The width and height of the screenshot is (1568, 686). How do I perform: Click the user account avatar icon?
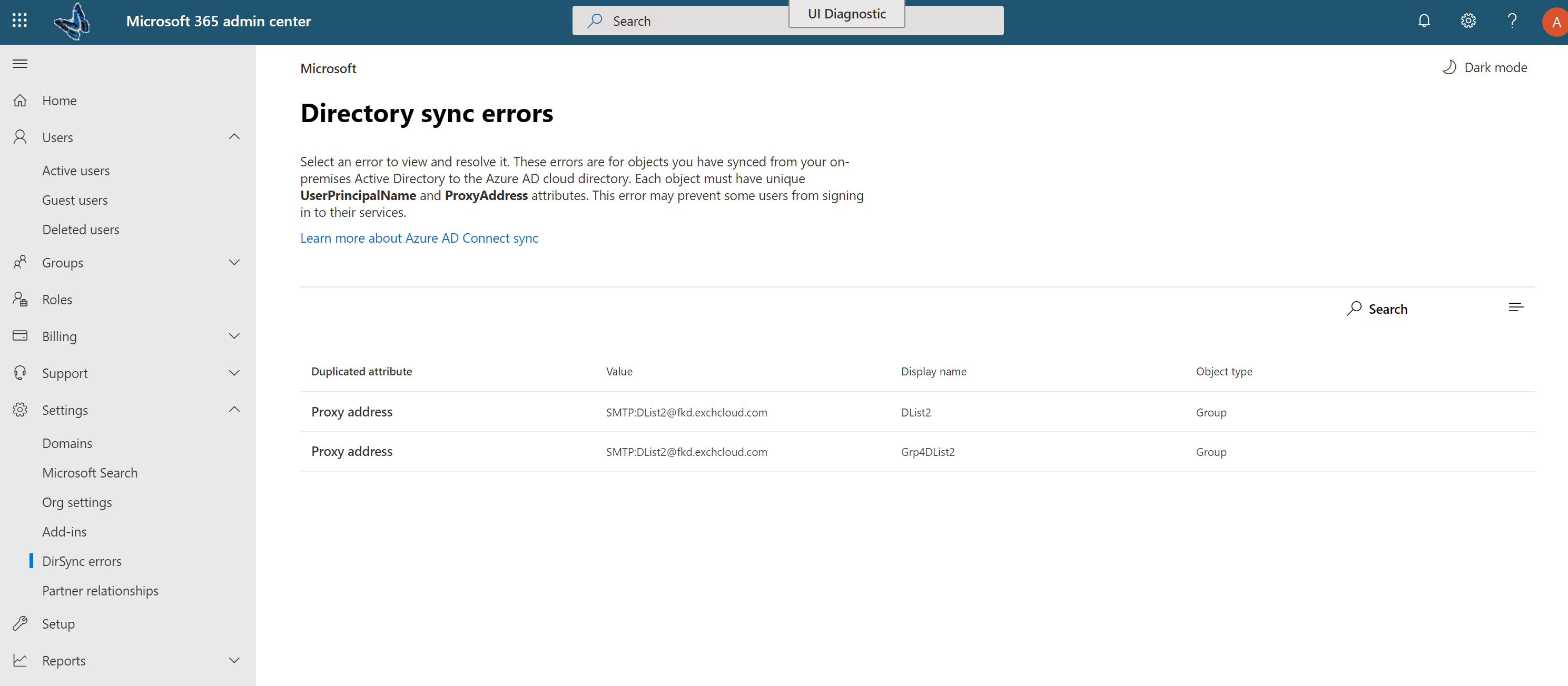1552,20
